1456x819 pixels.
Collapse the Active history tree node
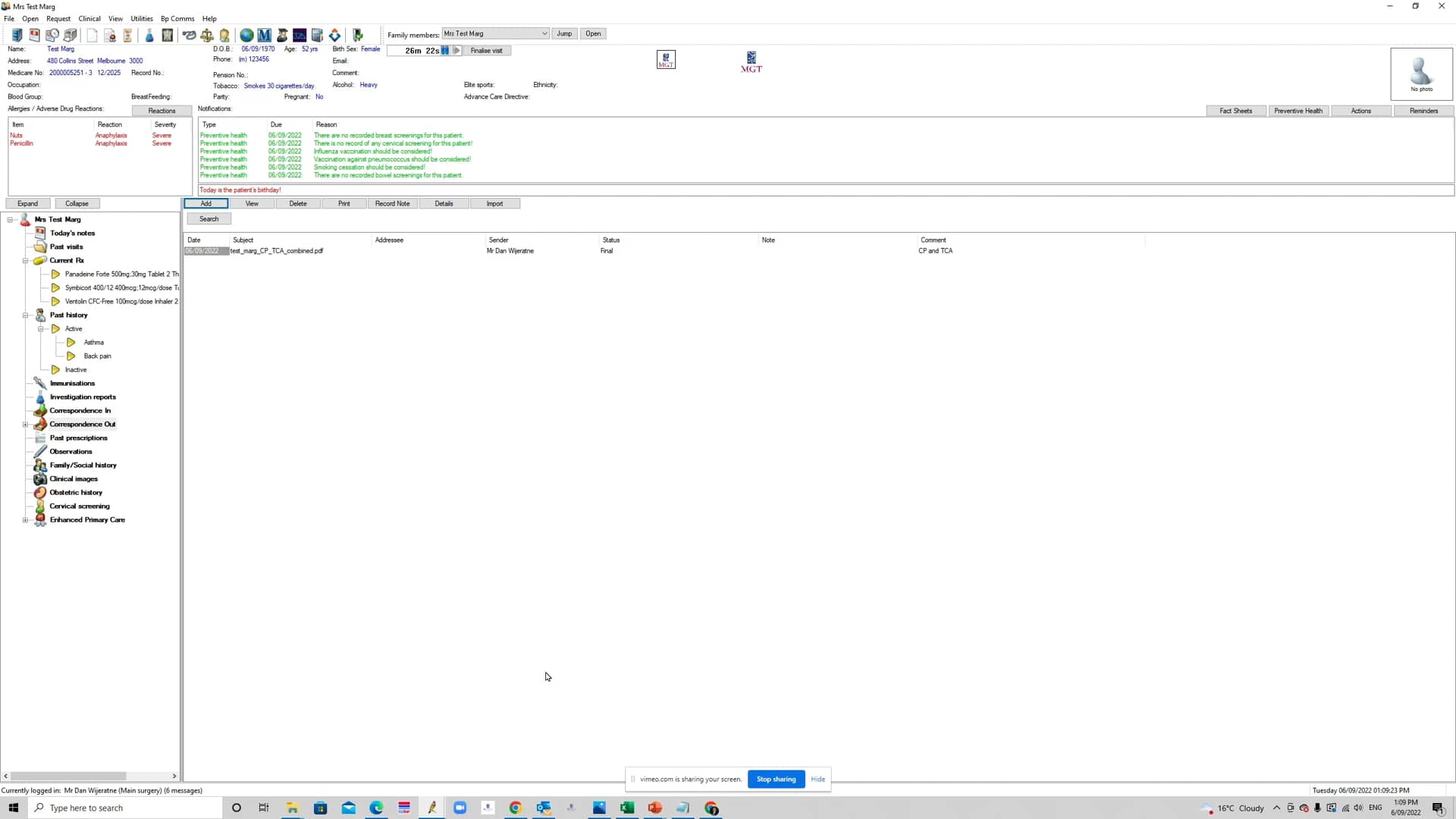(42, 328)
